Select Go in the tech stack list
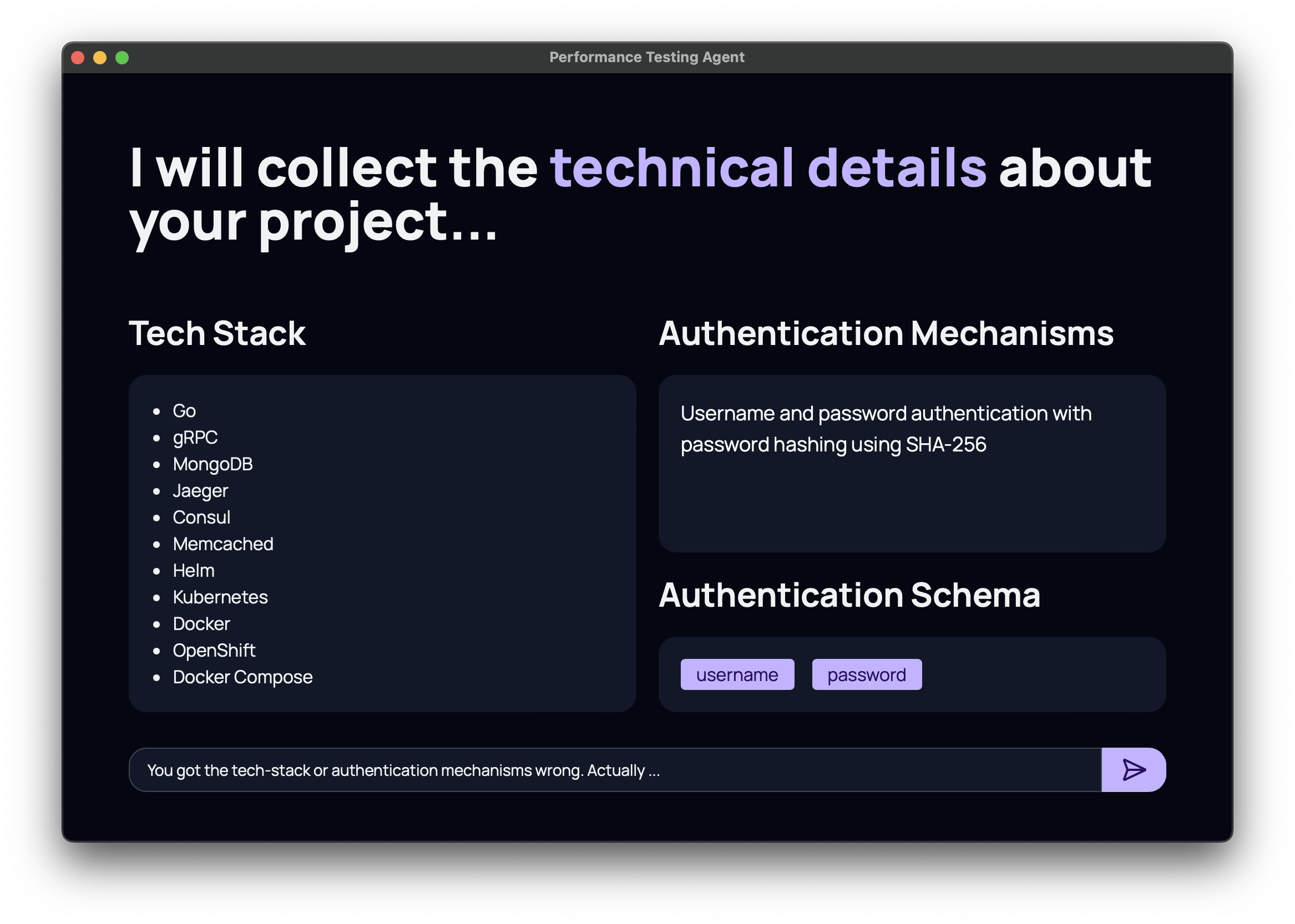The height and width of the screenshot is (924, 1295). (x=184, y=410)
